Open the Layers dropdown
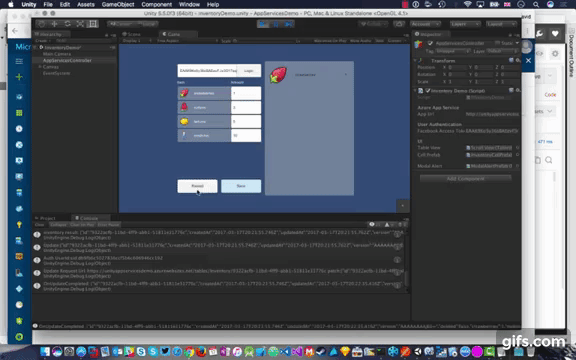 pos(465,24)
